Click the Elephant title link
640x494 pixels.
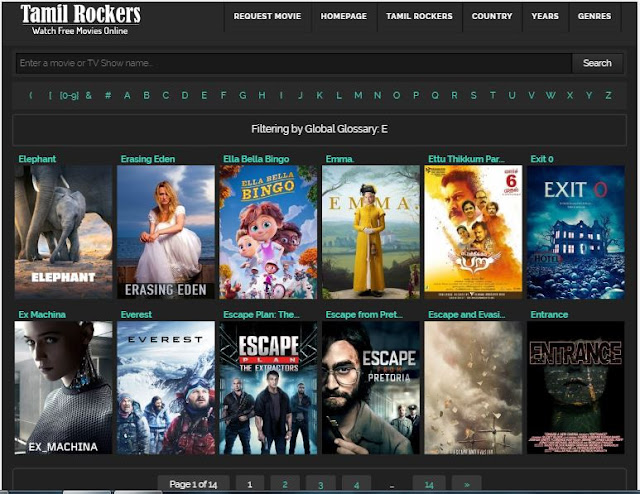click(37, 159)
